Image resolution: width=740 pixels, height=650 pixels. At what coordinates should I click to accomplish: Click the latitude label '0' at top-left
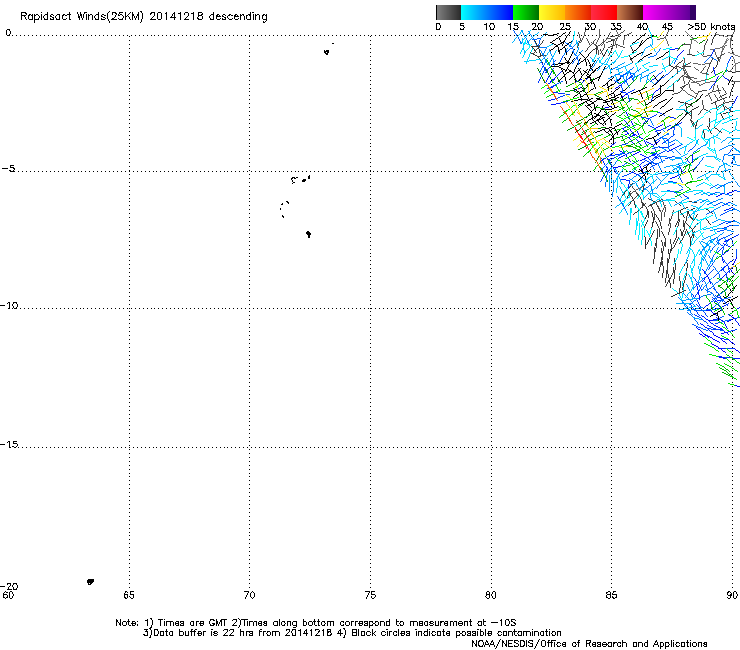pos(8,33)
